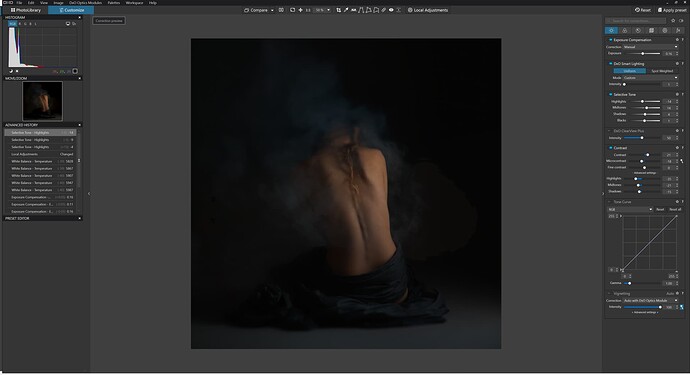
Task: Select the Horizon tool
Action: [353, 10]
